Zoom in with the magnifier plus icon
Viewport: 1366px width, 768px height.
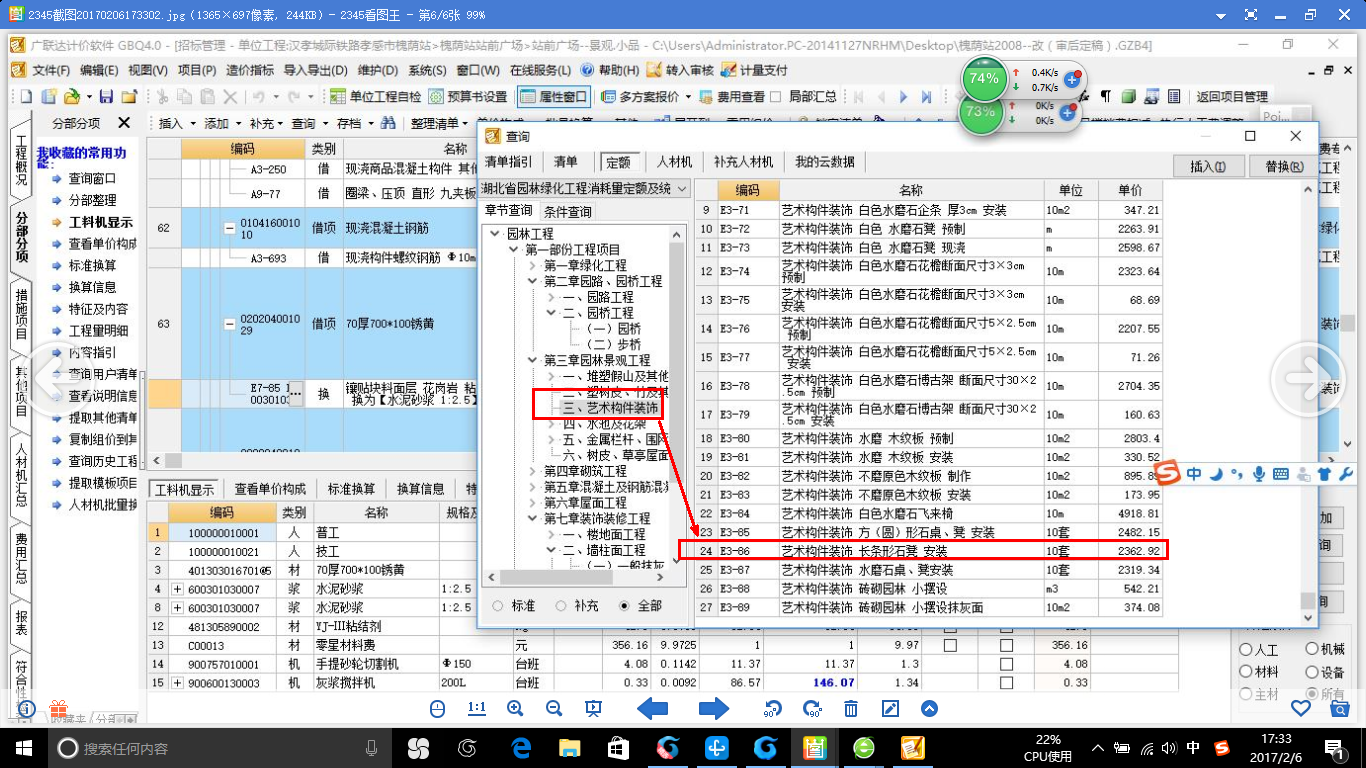pos(515,708)
